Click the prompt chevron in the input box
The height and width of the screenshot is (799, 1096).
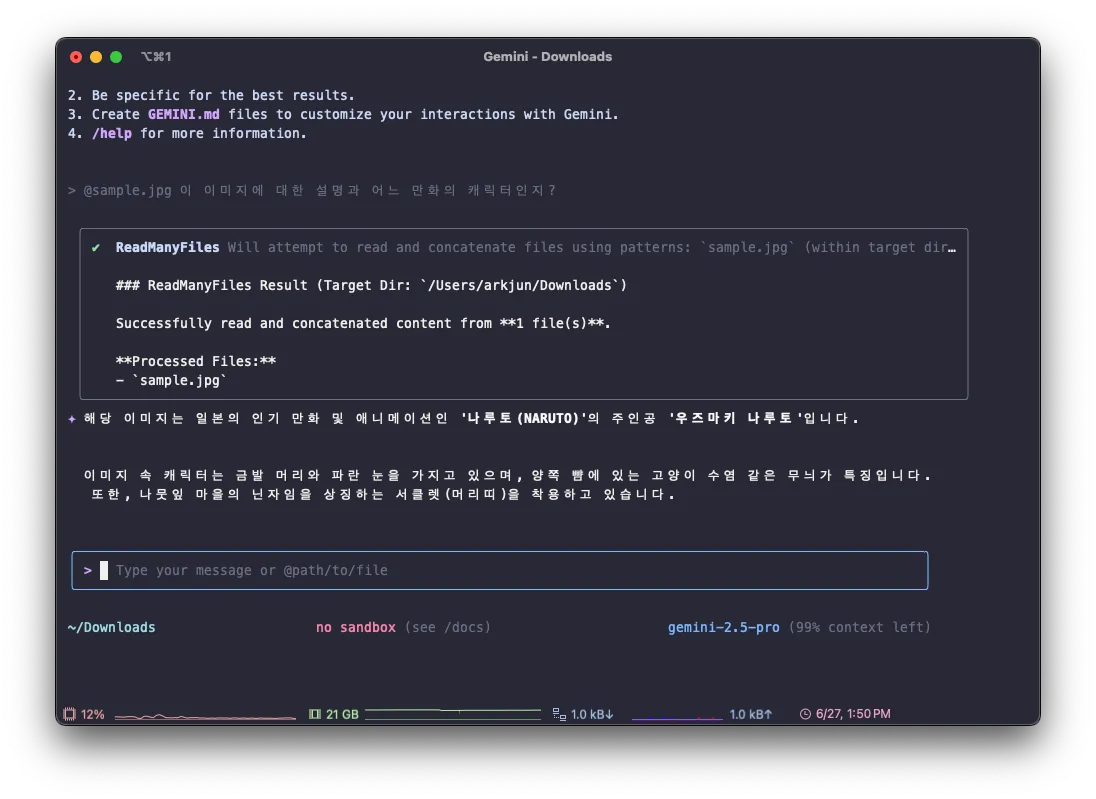point(88,570)
